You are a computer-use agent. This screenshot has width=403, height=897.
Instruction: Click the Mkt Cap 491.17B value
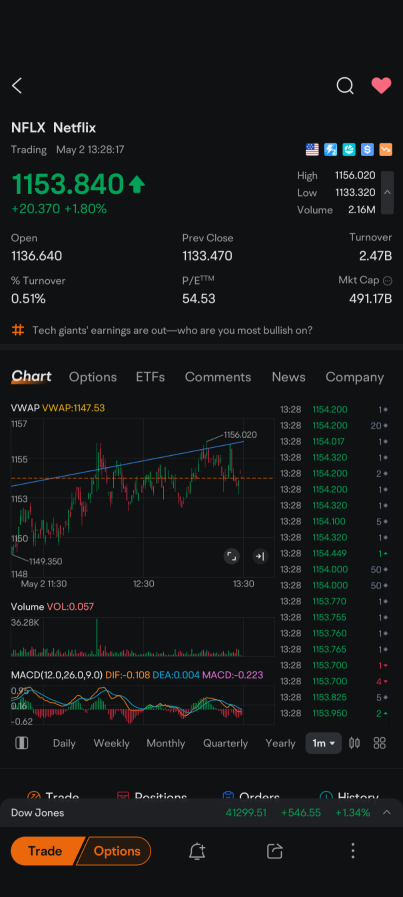(371, 299)
